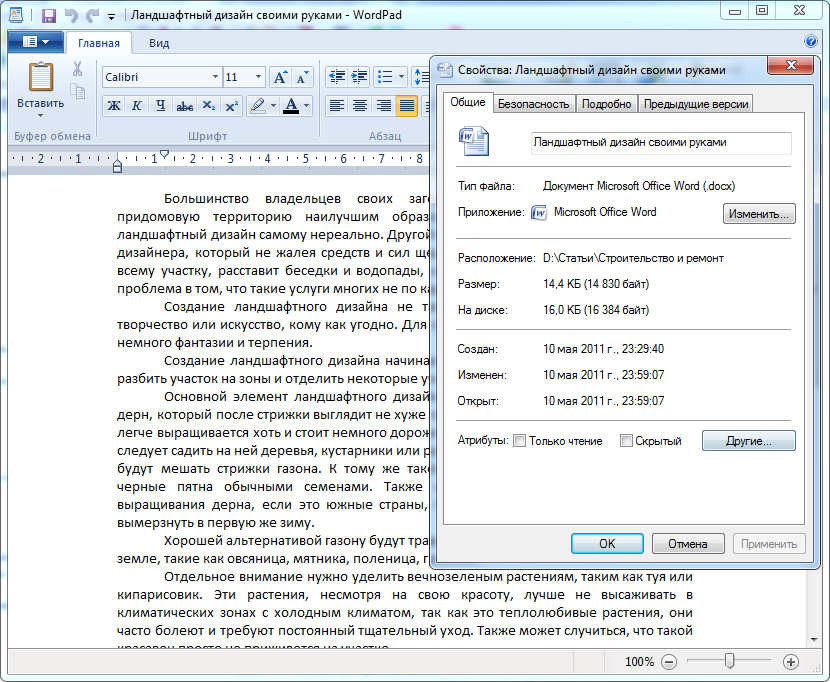Viewport: 830px width, 682px height.
Task: Align paragraph text to center
Action: (360, 106)
